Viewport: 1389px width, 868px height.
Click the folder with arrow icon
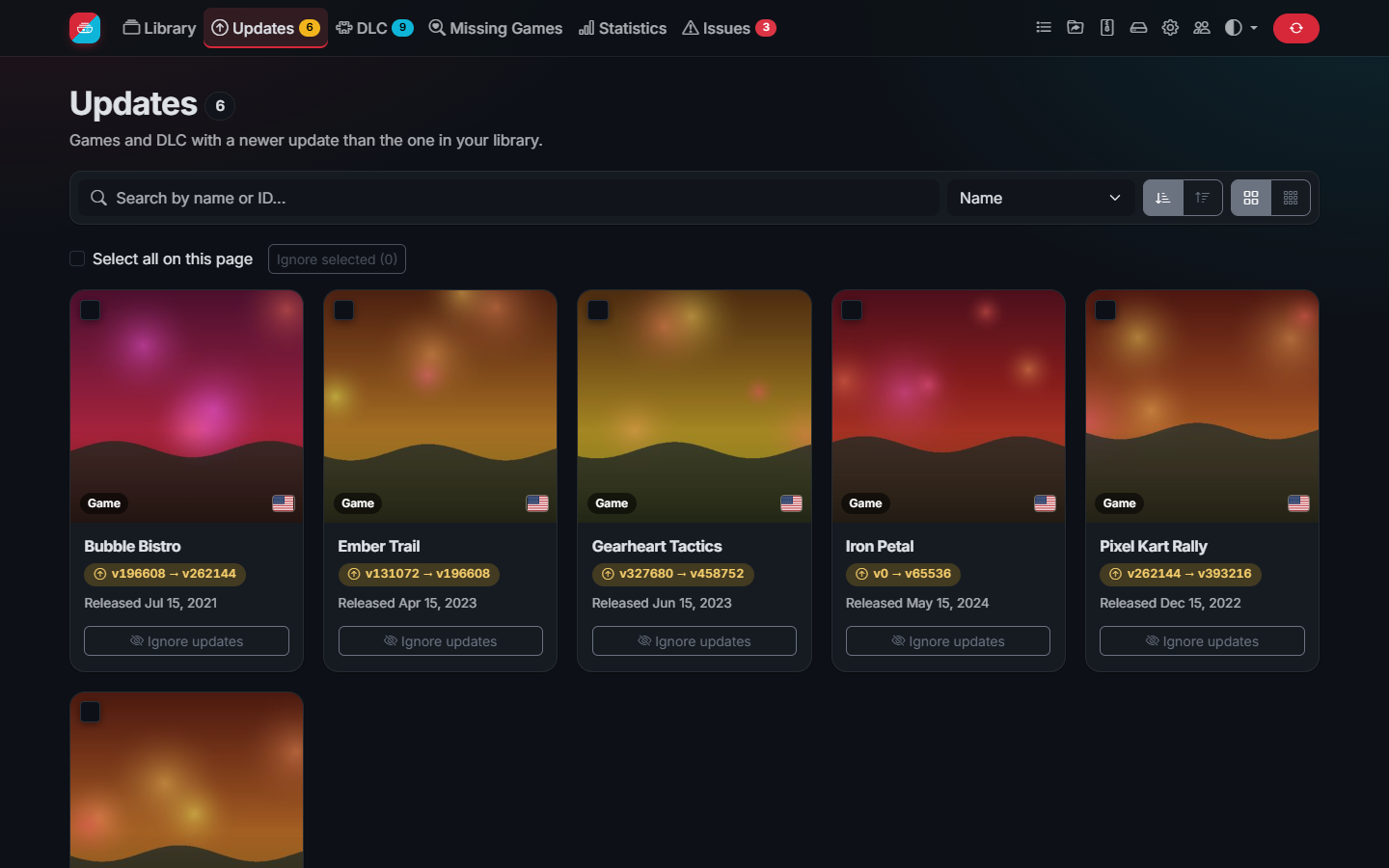click(x=1076, y=28)
